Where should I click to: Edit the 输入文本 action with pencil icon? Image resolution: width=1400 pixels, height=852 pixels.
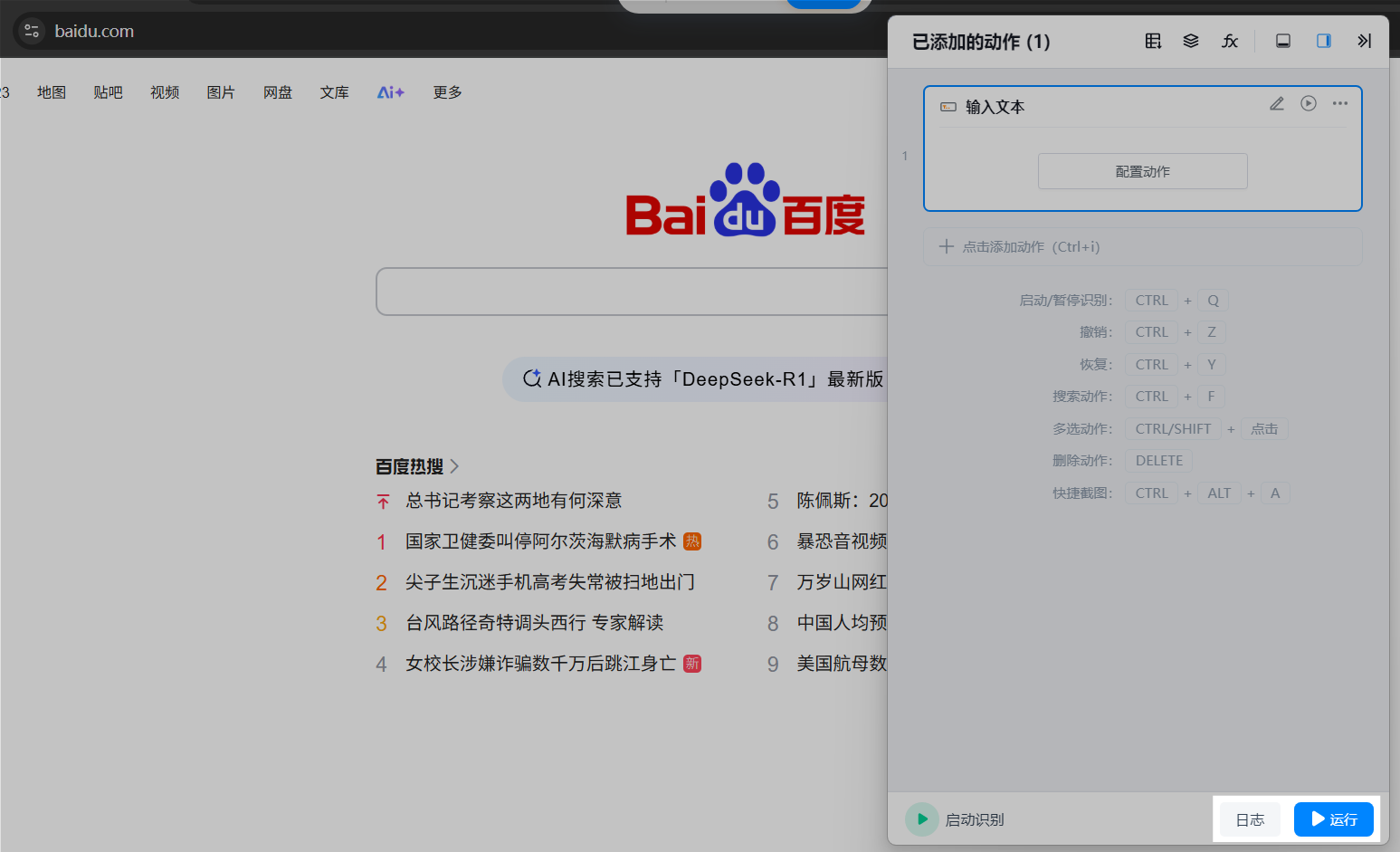[x=1277, y=103]
